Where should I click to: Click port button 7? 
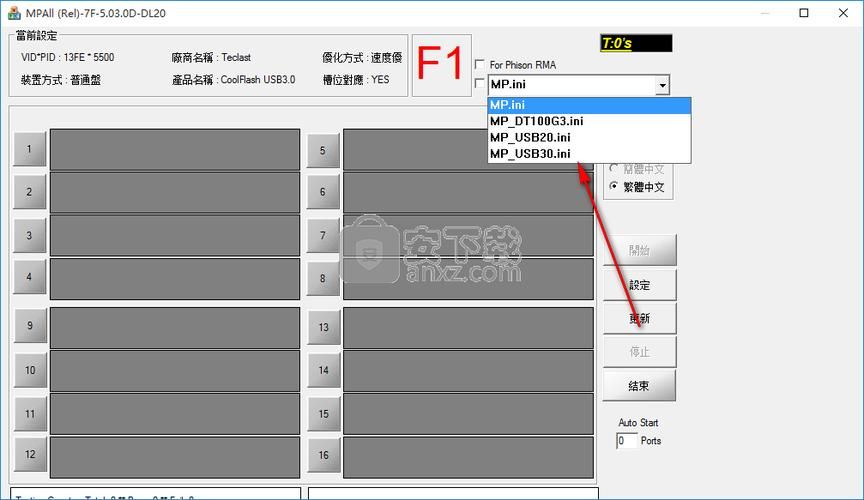pyautogui.click(x=323, y=235)
